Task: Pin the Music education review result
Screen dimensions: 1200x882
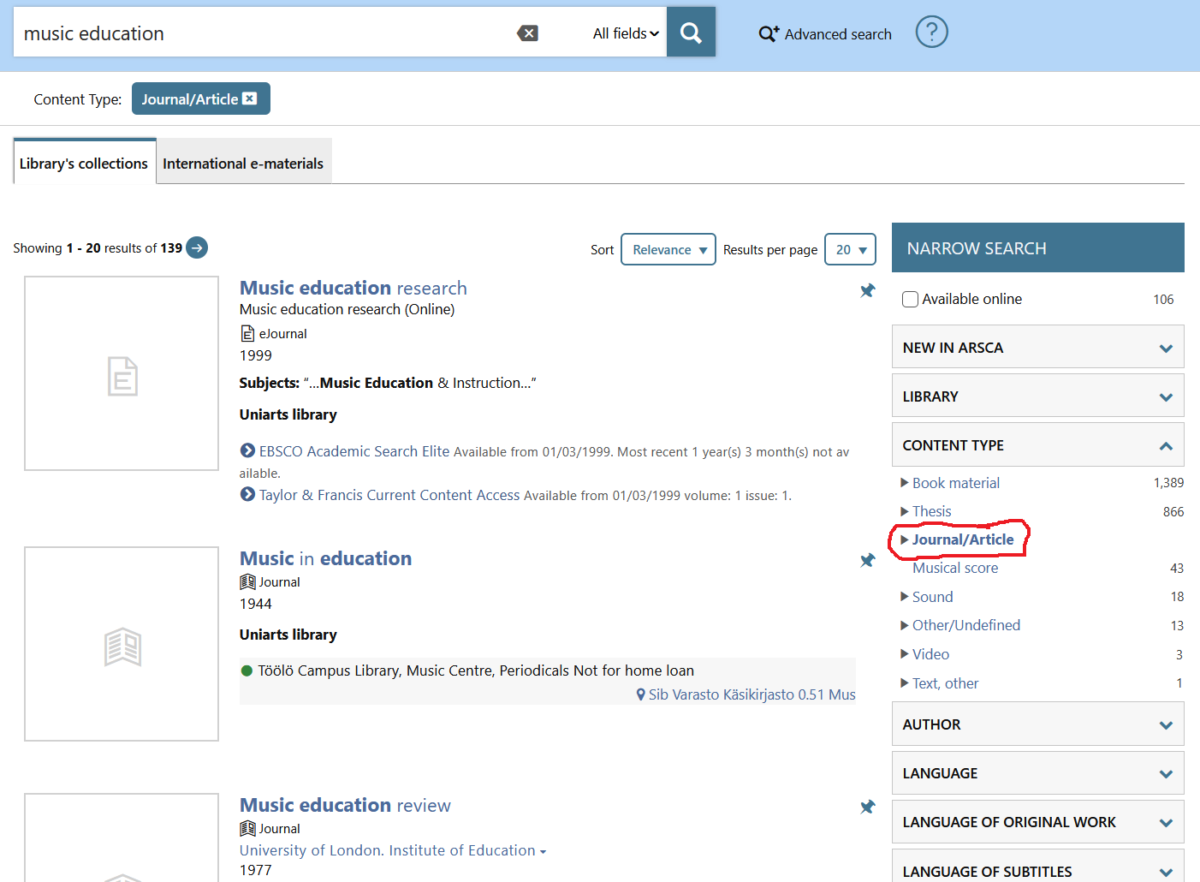Action: (x=867, y=807)
